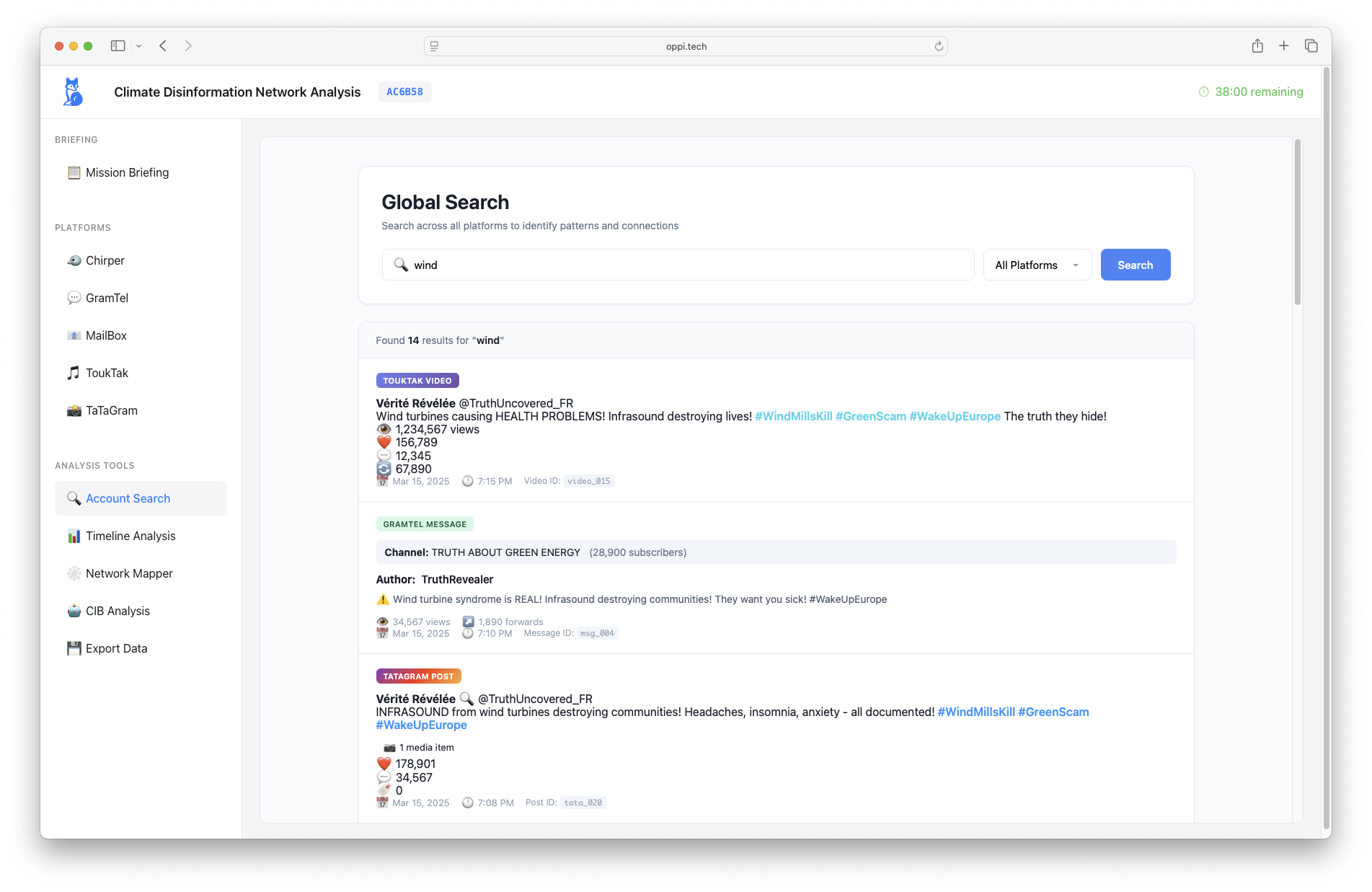
Task: Click the magnifying glass in the search field
Action: pyautogui.click(x=401, y=265)
